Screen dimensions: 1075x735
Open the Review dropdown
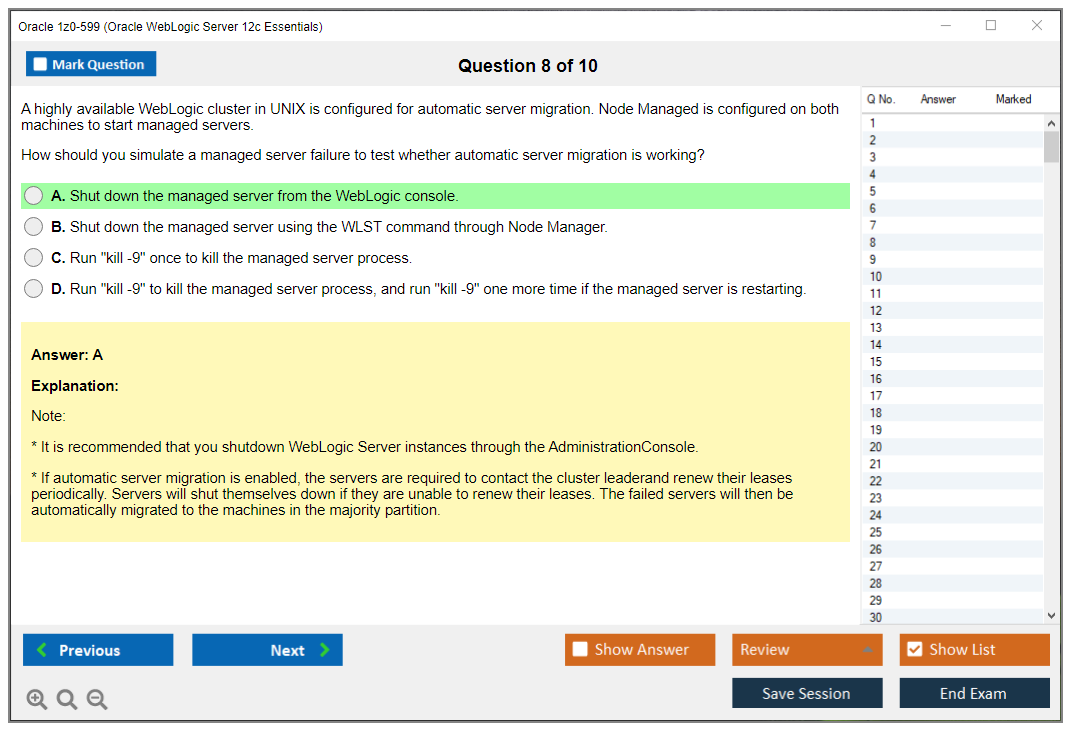[x=806, y=649]
